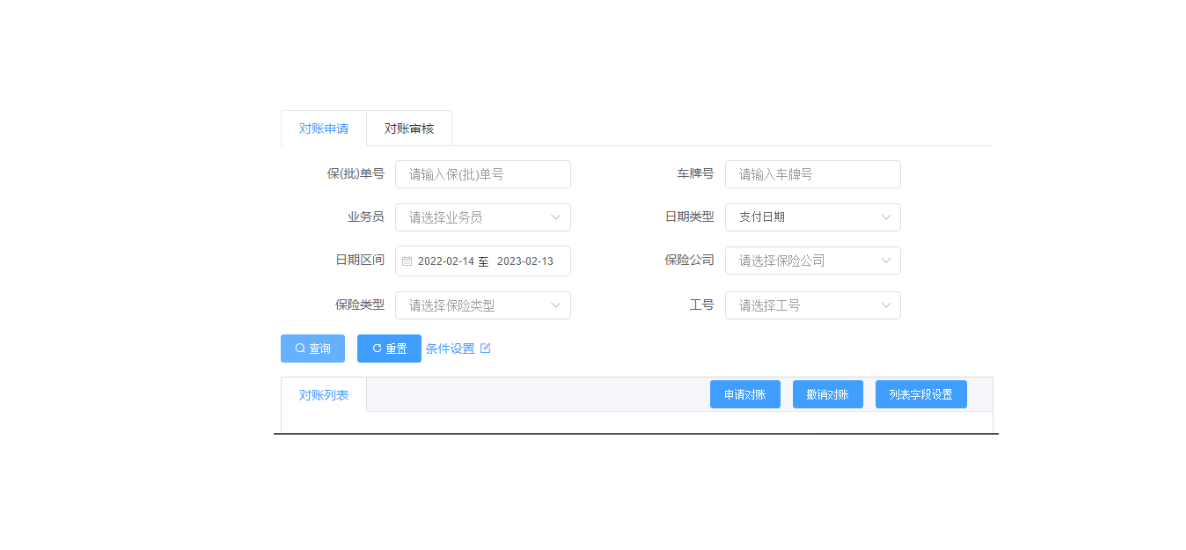Open the 对账审核 tab
1186x550 pixels.
[x=409, y=129]
